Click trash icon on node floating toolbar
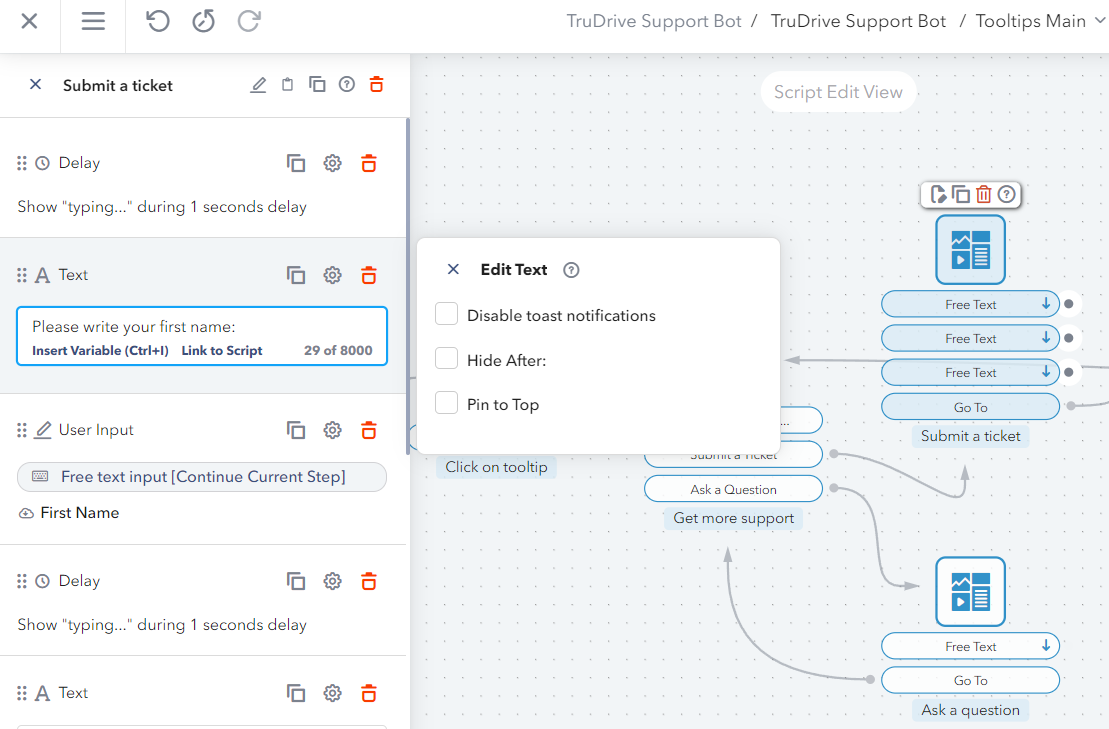Viewport: 1109px width, 729px height. (x=983, y=194)
